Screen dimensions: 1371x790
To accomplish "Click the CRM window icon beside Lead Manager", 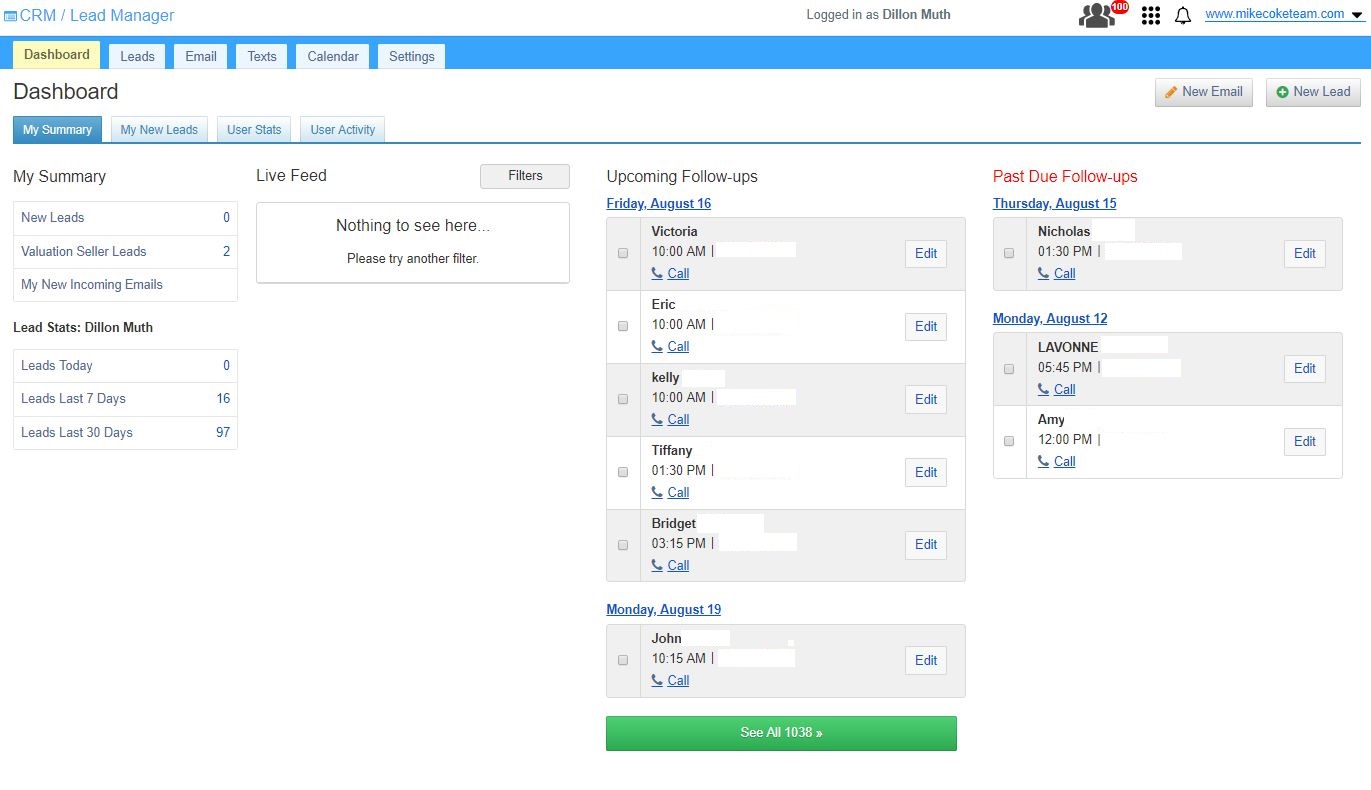I will point(11,16).
